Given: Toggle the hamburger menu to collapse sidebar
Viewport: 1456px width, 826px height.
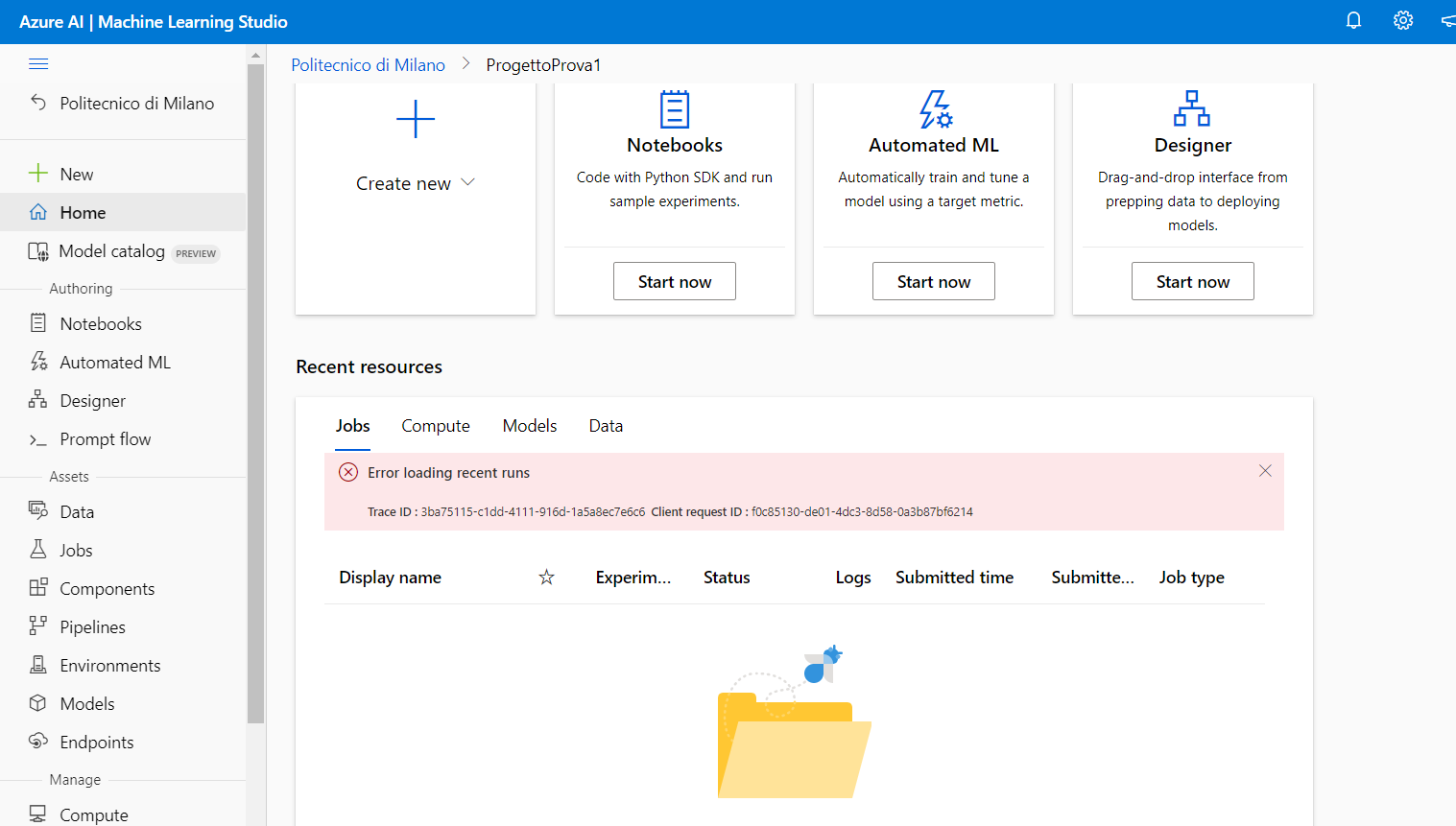Looking at the screenshot, I should (x=38, y=63).
